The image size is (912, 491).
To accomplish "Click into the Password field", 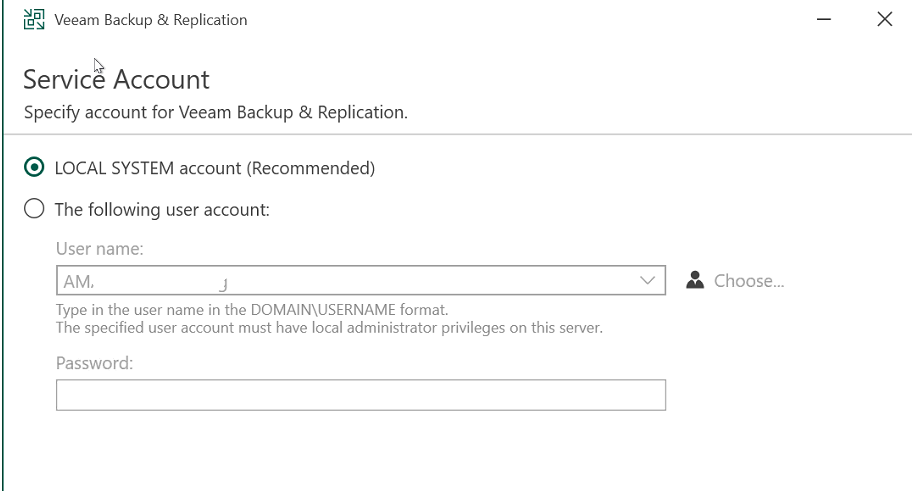I will (x=360, y=395).
